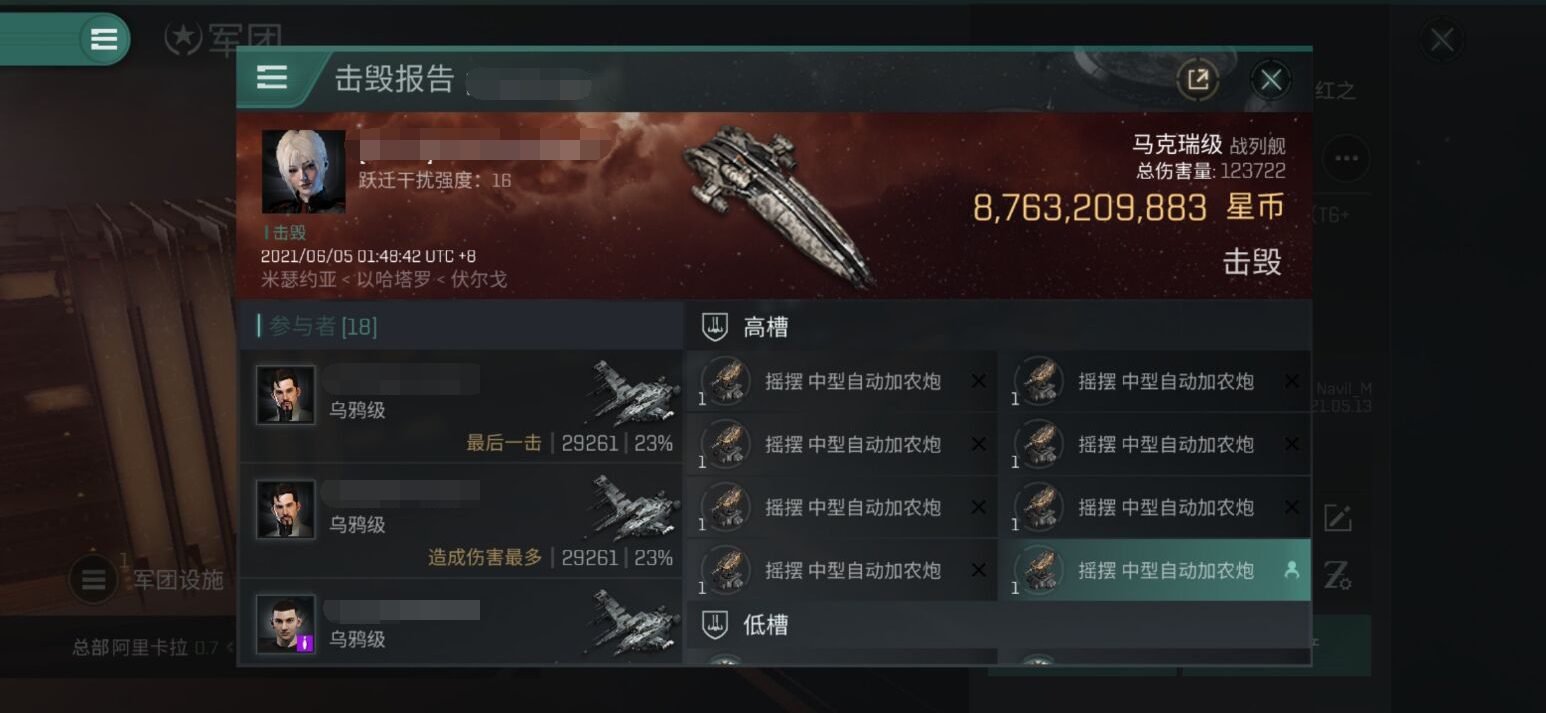This screenshot has height=713, width=1546.
Task: Click the high slot shield icon
Action: (714, 326)
